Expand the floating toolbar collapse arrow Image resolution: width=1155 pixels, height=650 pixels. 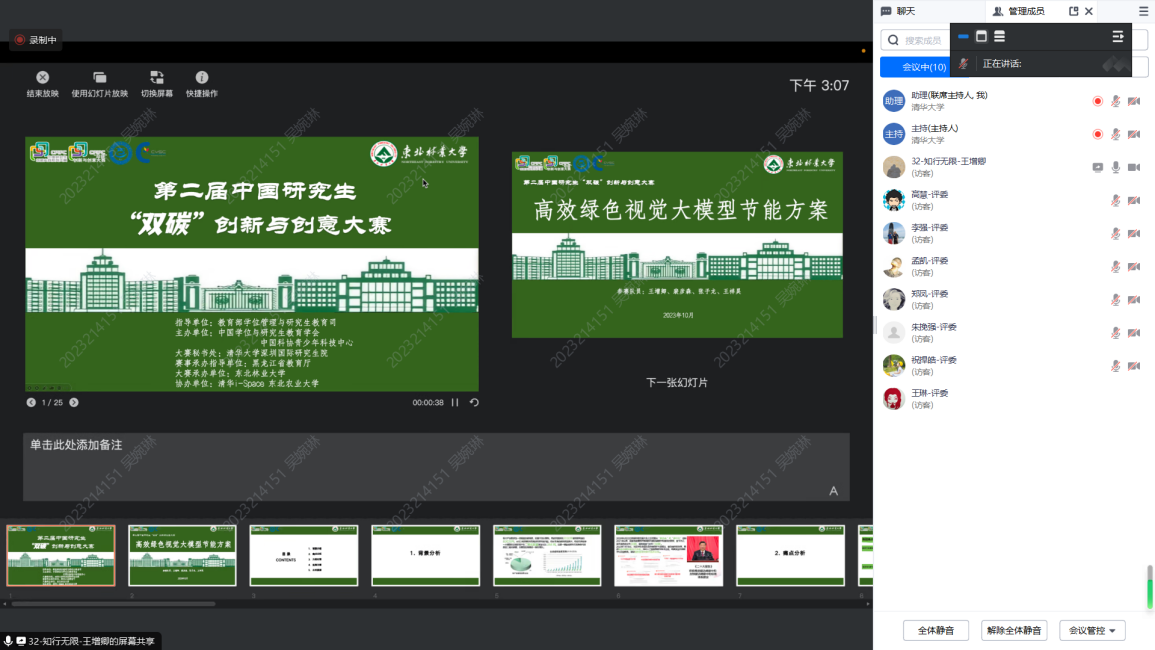[1118, 36]
